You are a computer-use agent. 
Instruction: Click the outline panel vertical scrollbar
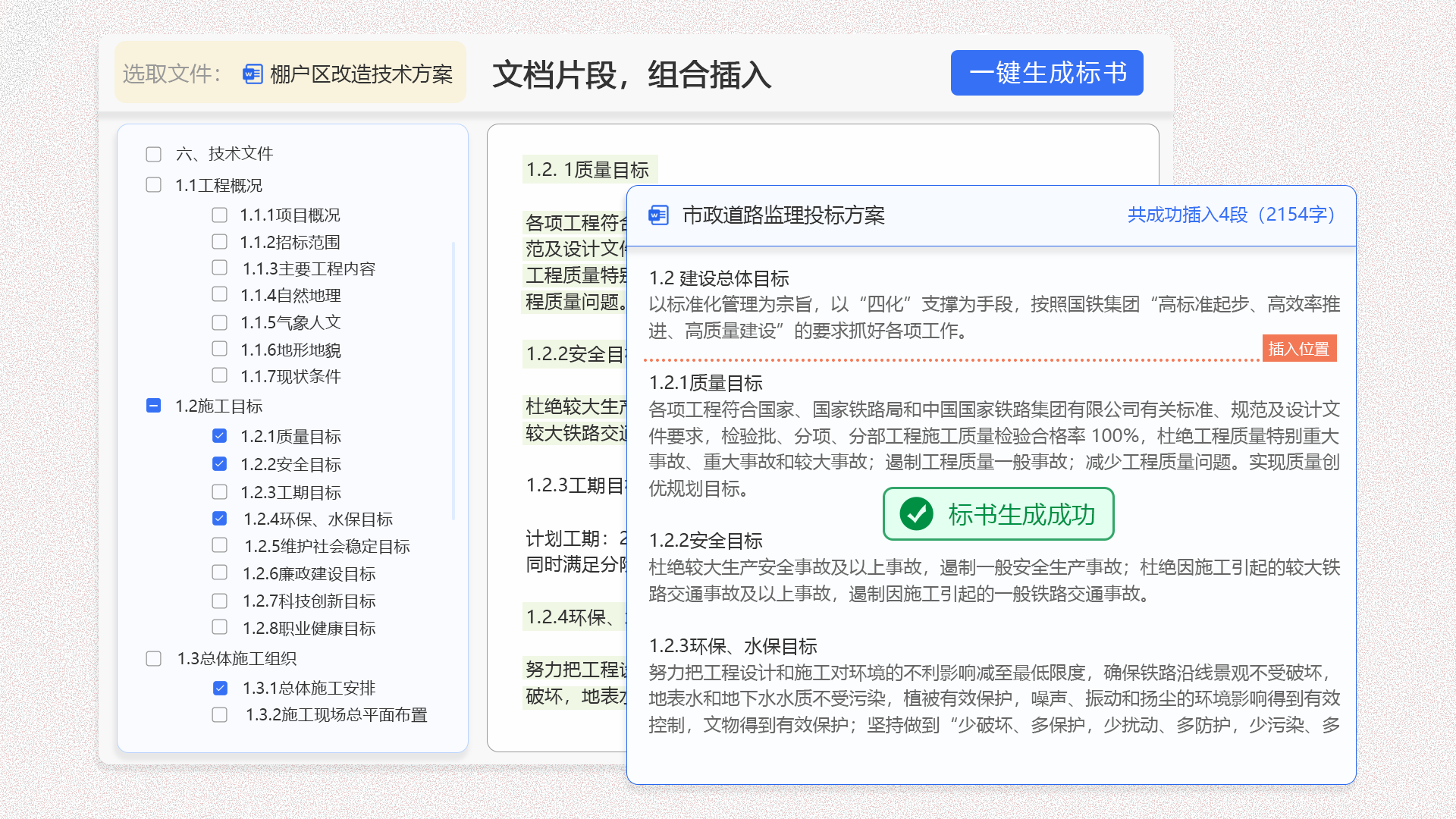pos(453,379)
